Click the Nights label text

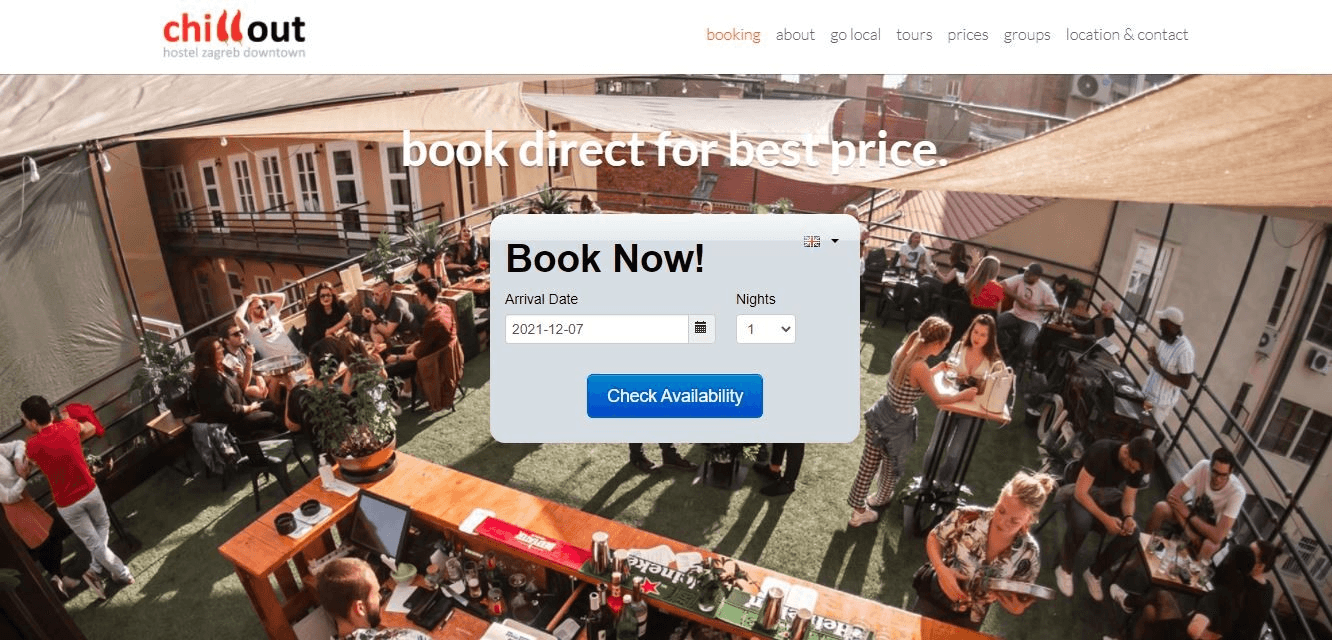pyautogui.click(x=756, y=299)
